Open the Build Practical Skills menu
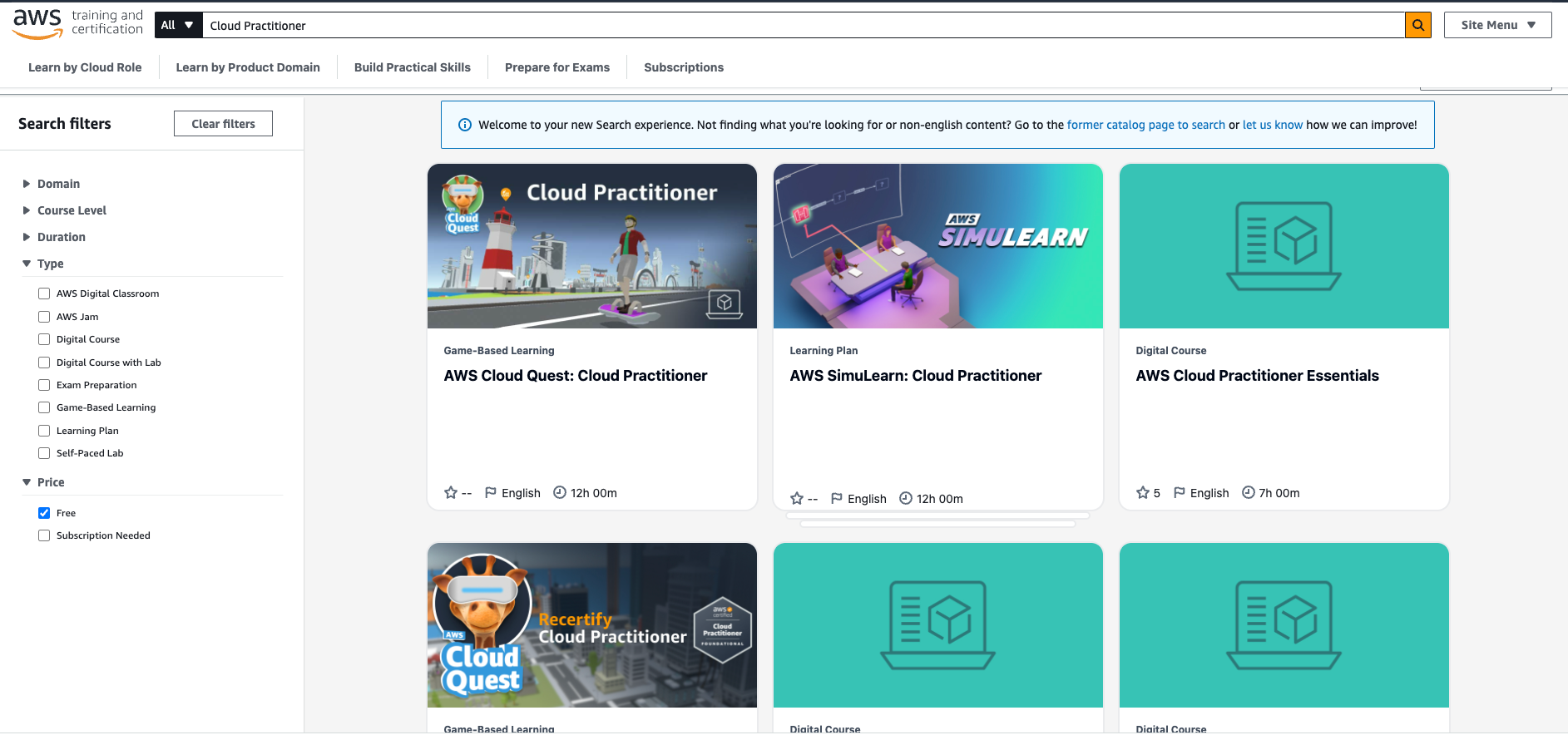This screenshot has height=735, width=1568. click(413, 67)
